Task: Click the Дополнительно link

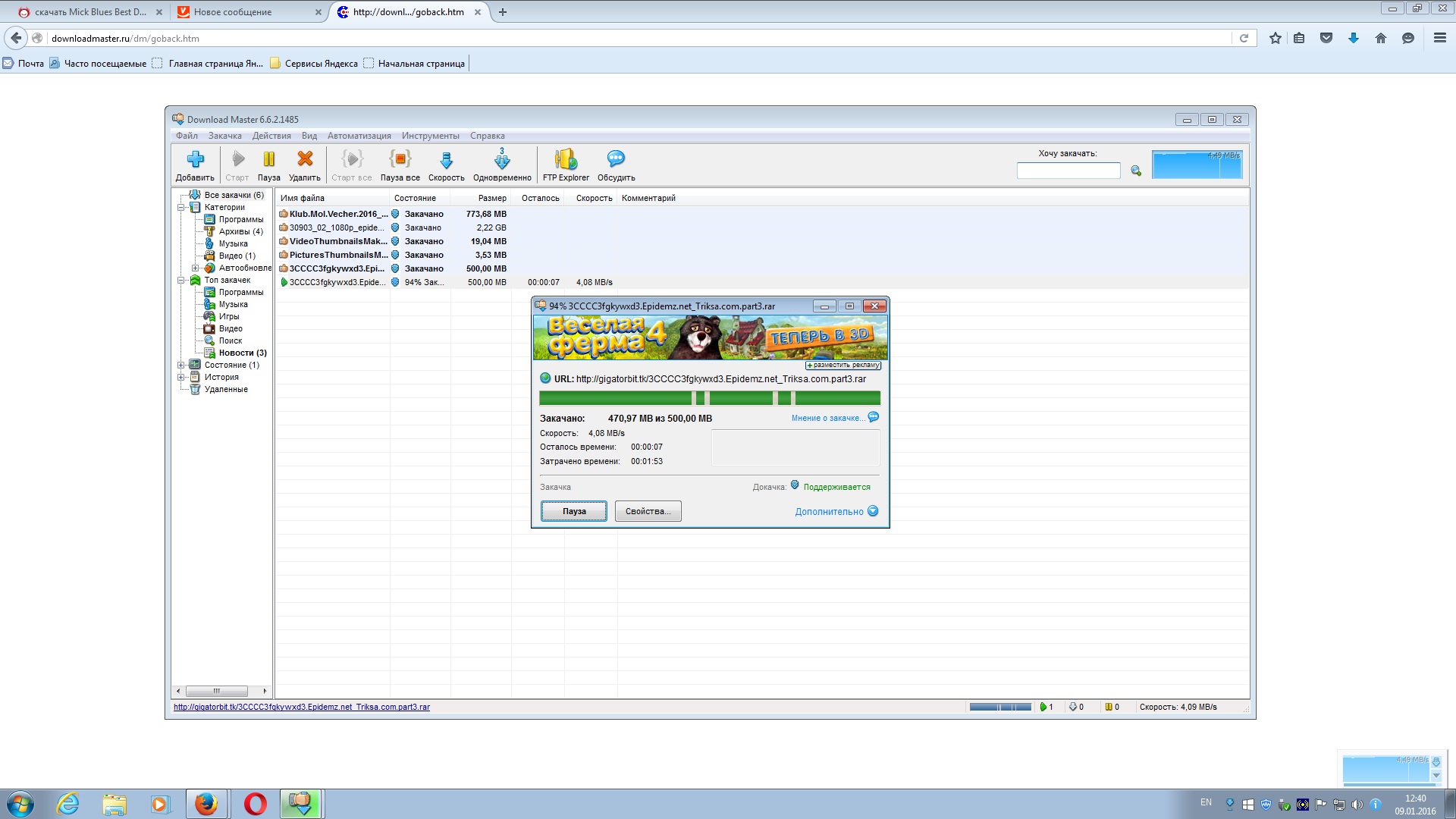Action: (x=829, y=512)
